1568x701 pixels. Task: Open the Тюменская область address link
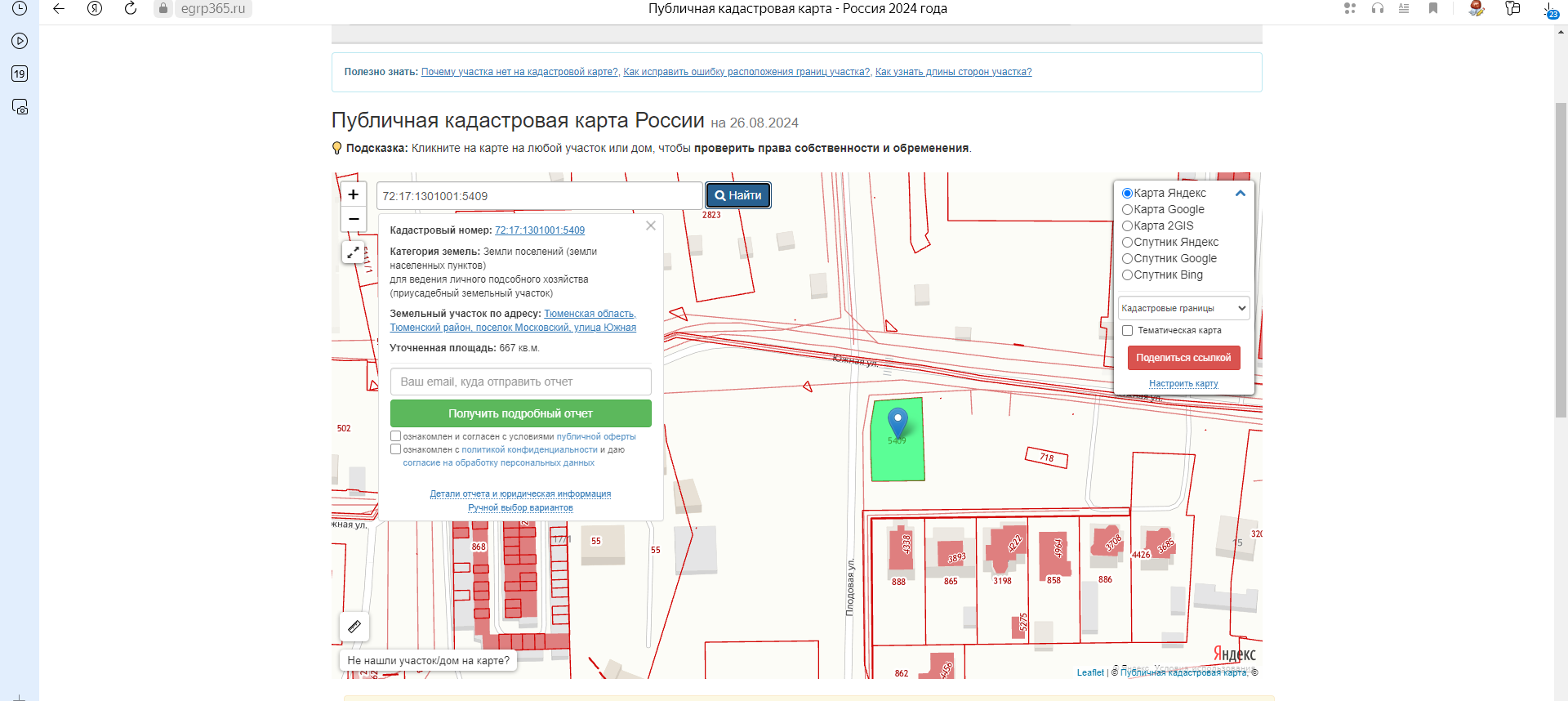tap(513, 320)
